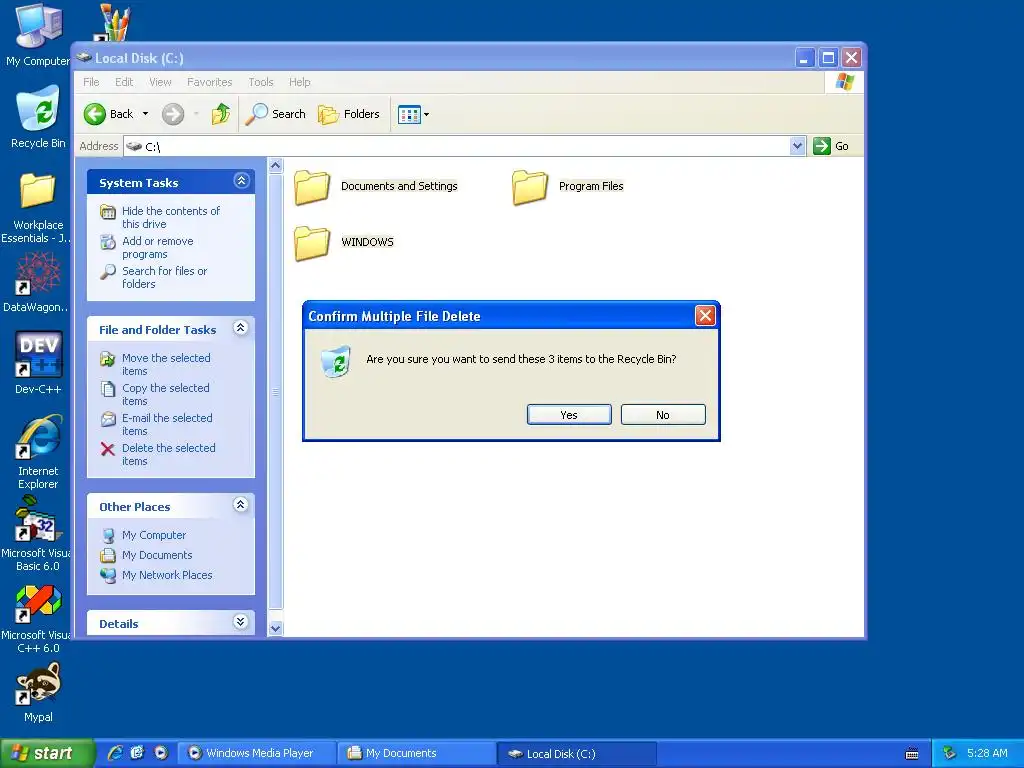Open the Edit menu
Viewport: 1024px width, 768px height.
[124, 82]
